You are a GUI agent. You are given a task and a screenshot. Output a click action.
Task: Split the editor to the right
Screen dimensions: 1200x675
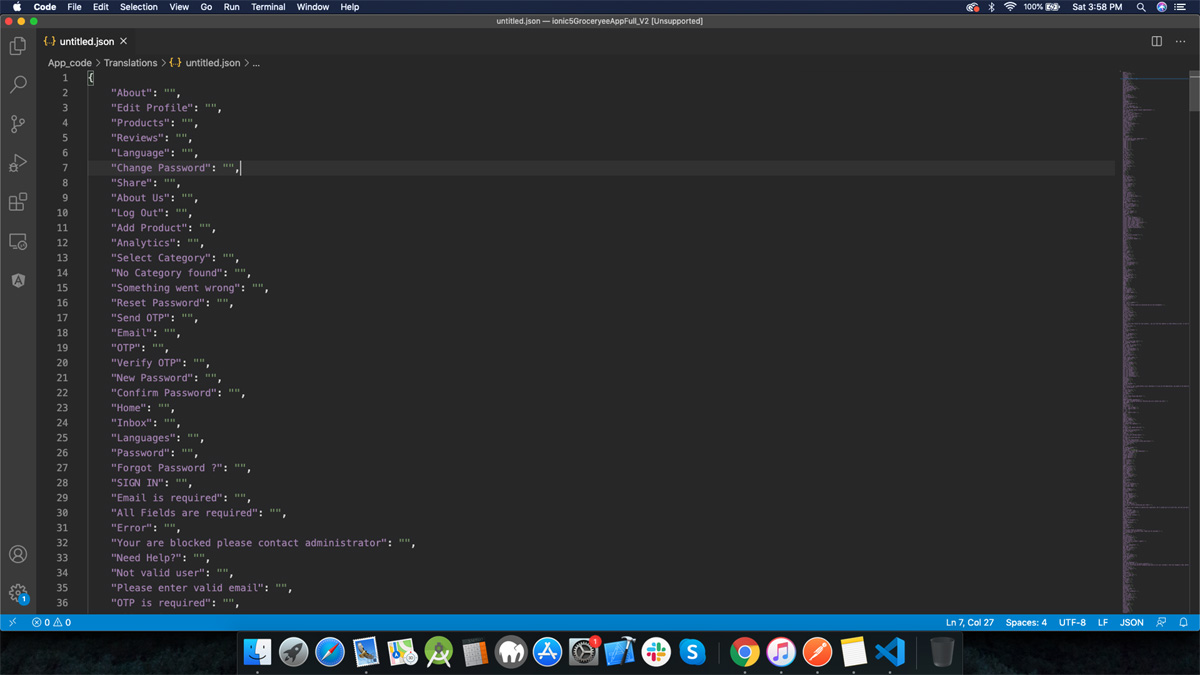pos(1156,42)
